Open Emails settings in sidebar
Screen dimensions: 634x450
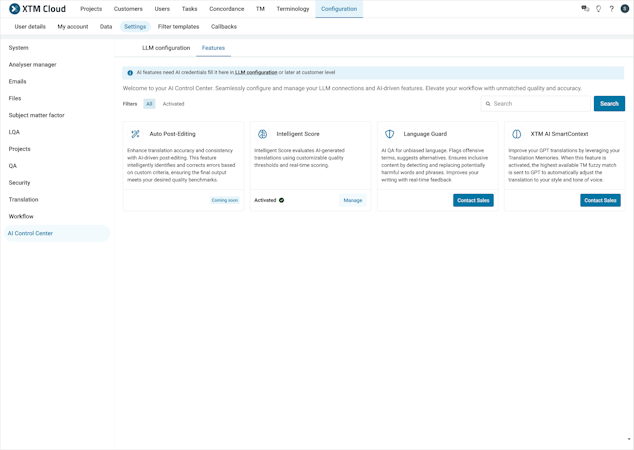point(17,81)
